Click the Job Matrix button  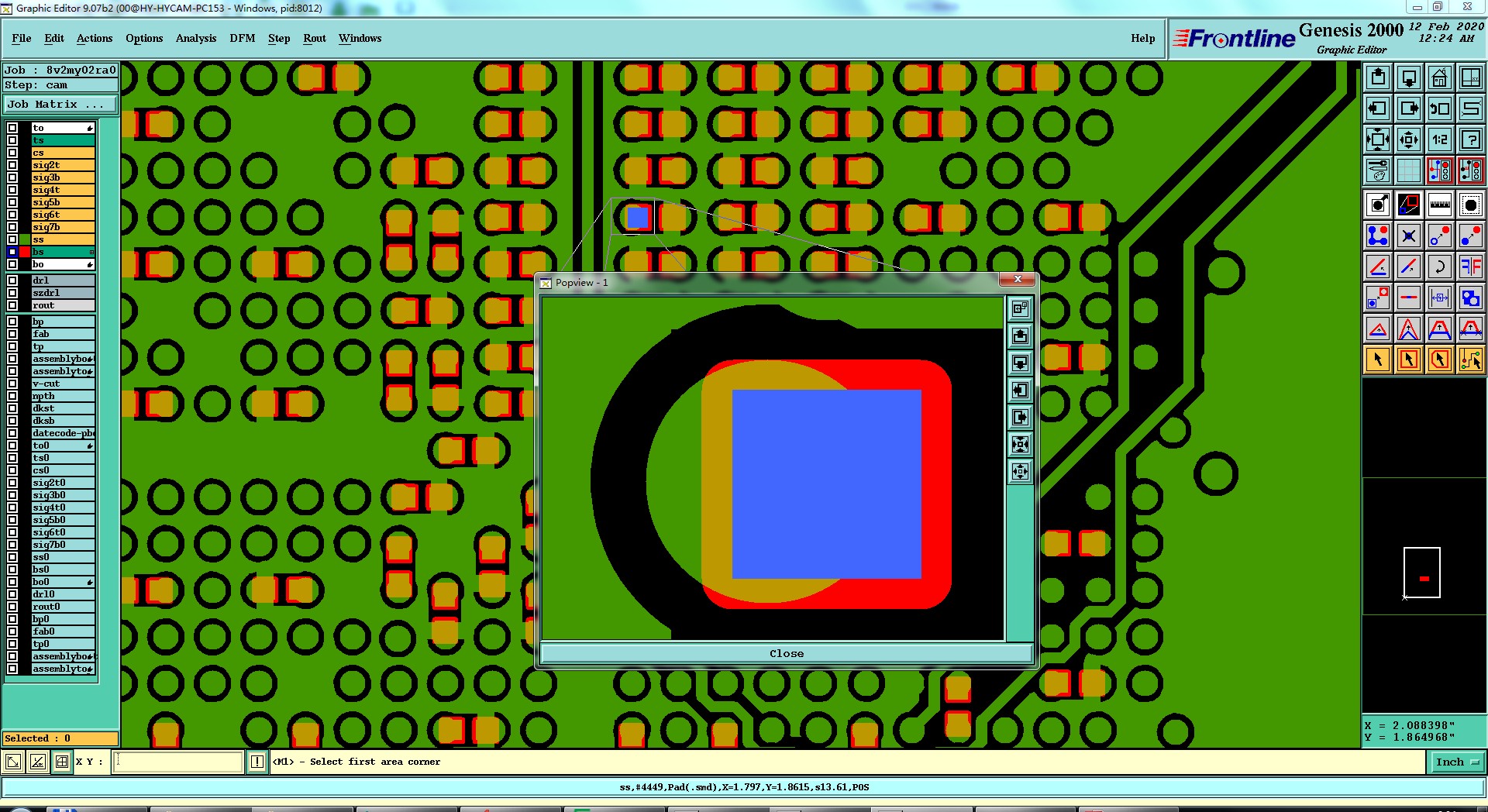60,104
